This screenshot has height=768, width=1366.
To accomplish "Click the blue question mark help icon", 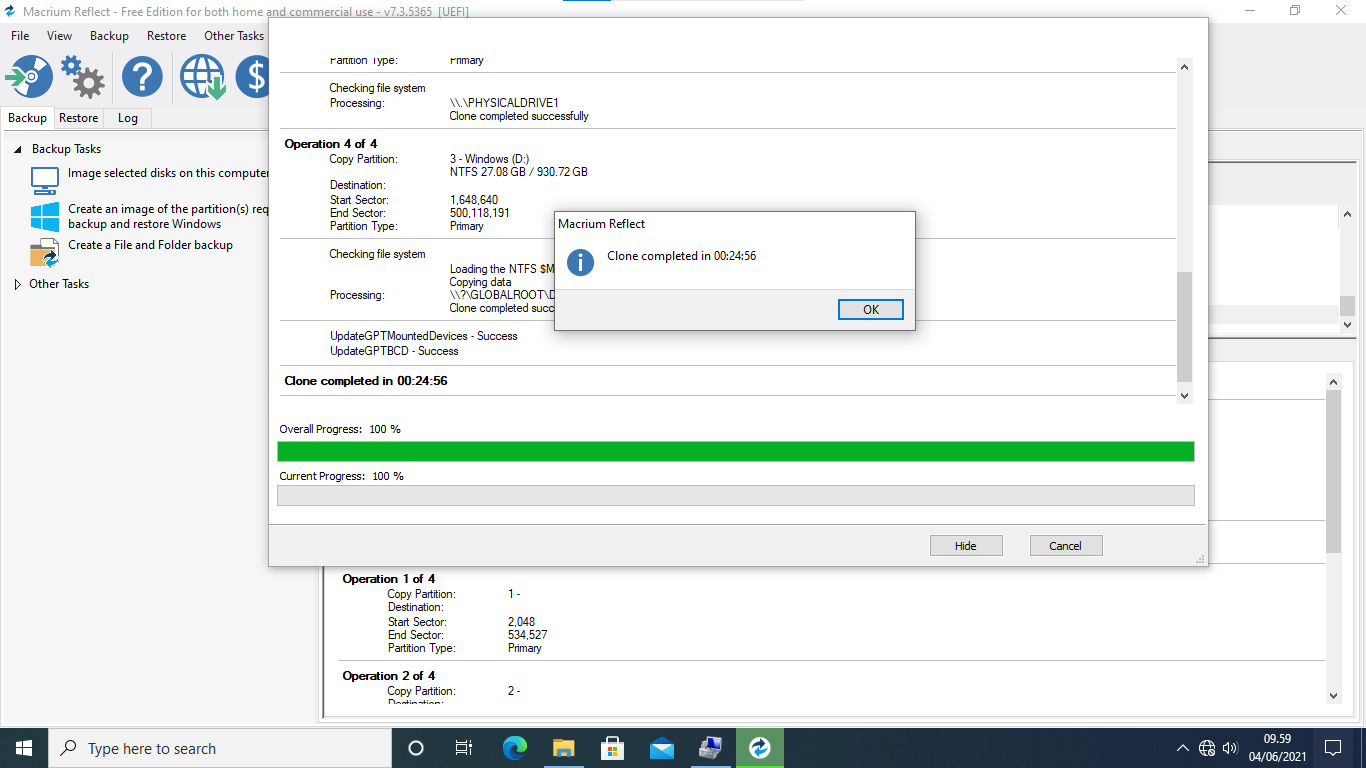I will click(142, 77).
